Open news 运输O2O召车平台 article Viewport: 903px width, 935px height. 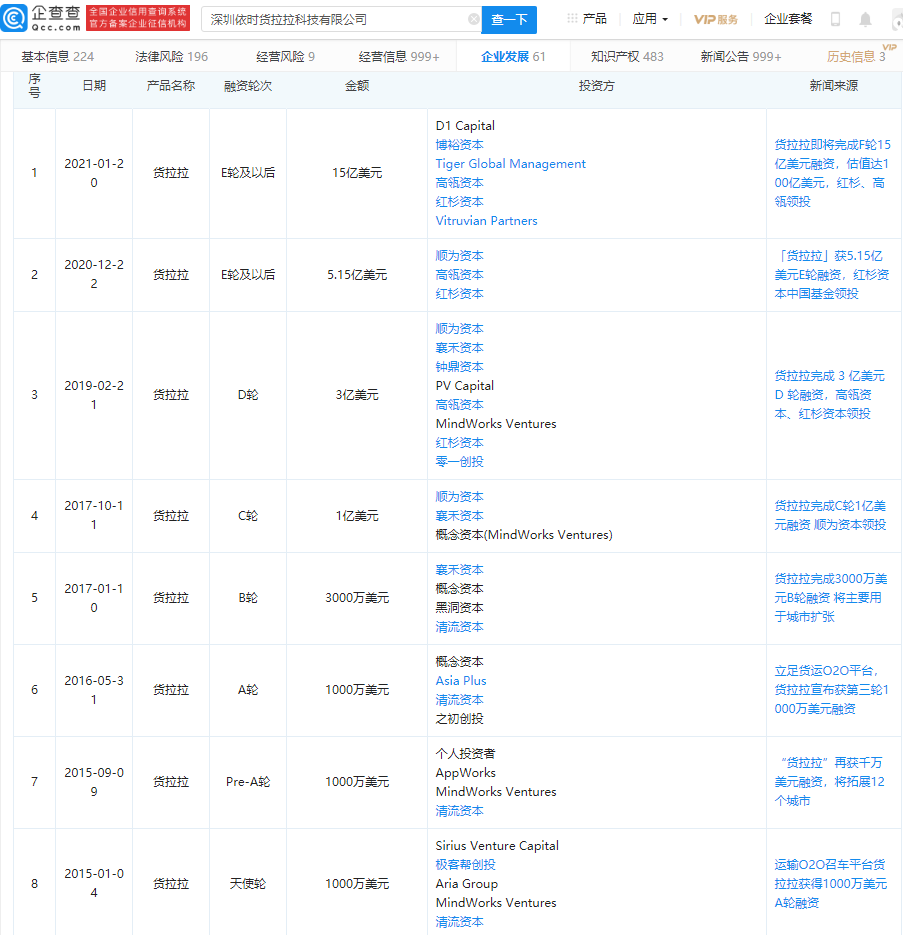[831, 884]
